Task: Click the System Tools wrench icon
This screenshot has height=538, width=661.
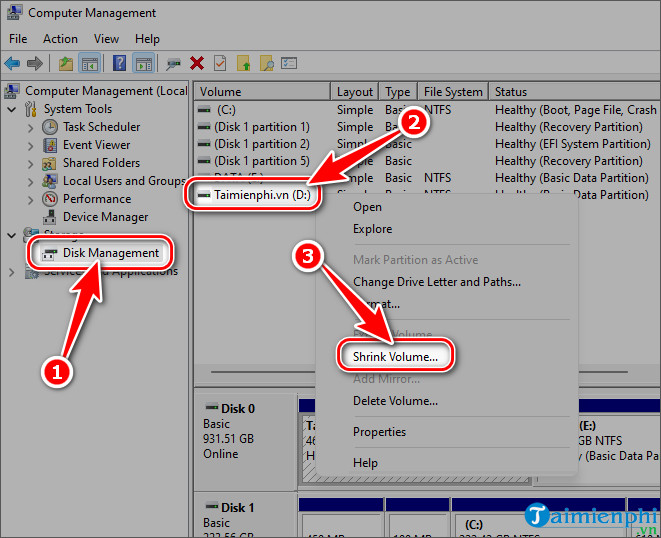Action: pos(30,109)
